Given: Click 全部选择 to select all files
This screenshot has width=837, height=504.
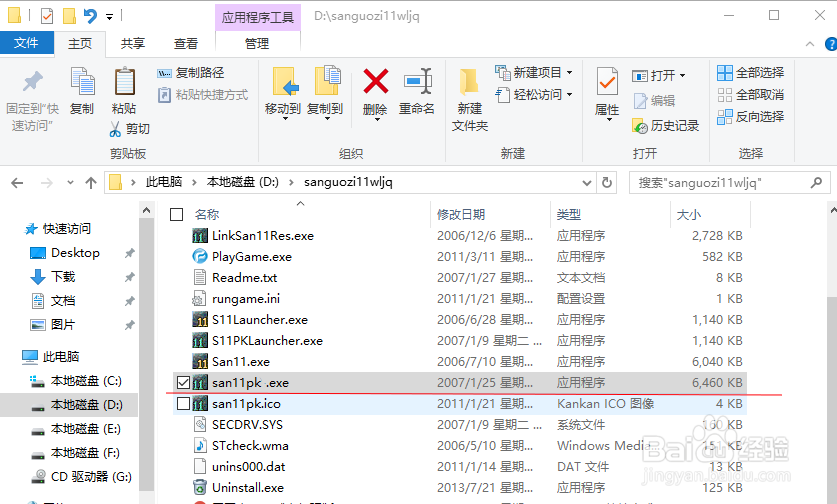Looking at the screenshot, I should [751, 73].
